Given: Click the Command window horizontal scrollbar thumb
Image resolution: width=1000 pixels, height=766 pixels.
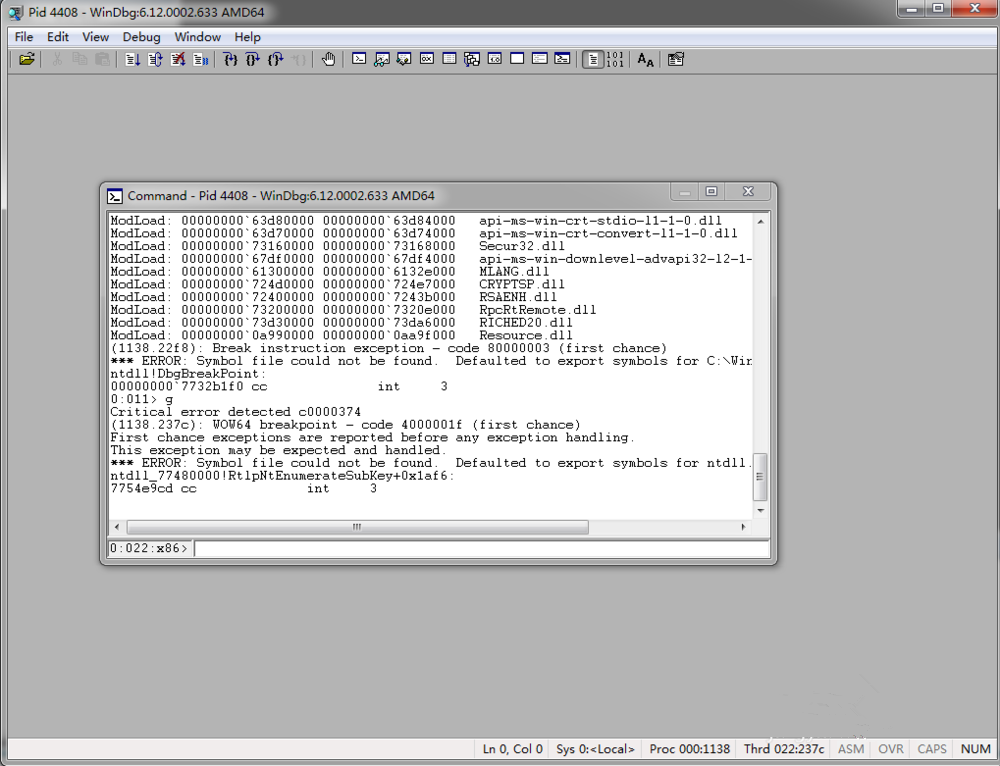Looking at the screenshot, I should coord(357,527).
